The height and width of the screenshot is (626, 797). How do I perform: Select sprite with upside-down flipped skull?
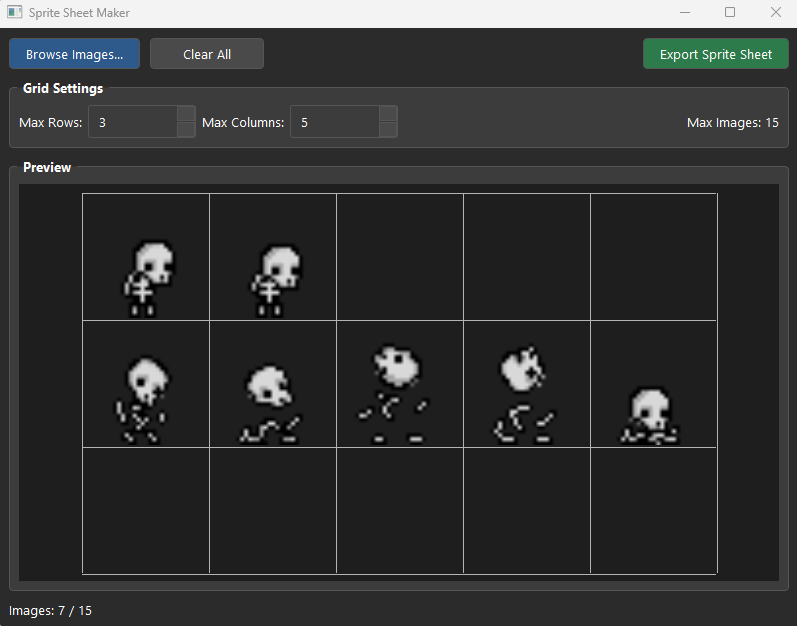click(524, 394)
